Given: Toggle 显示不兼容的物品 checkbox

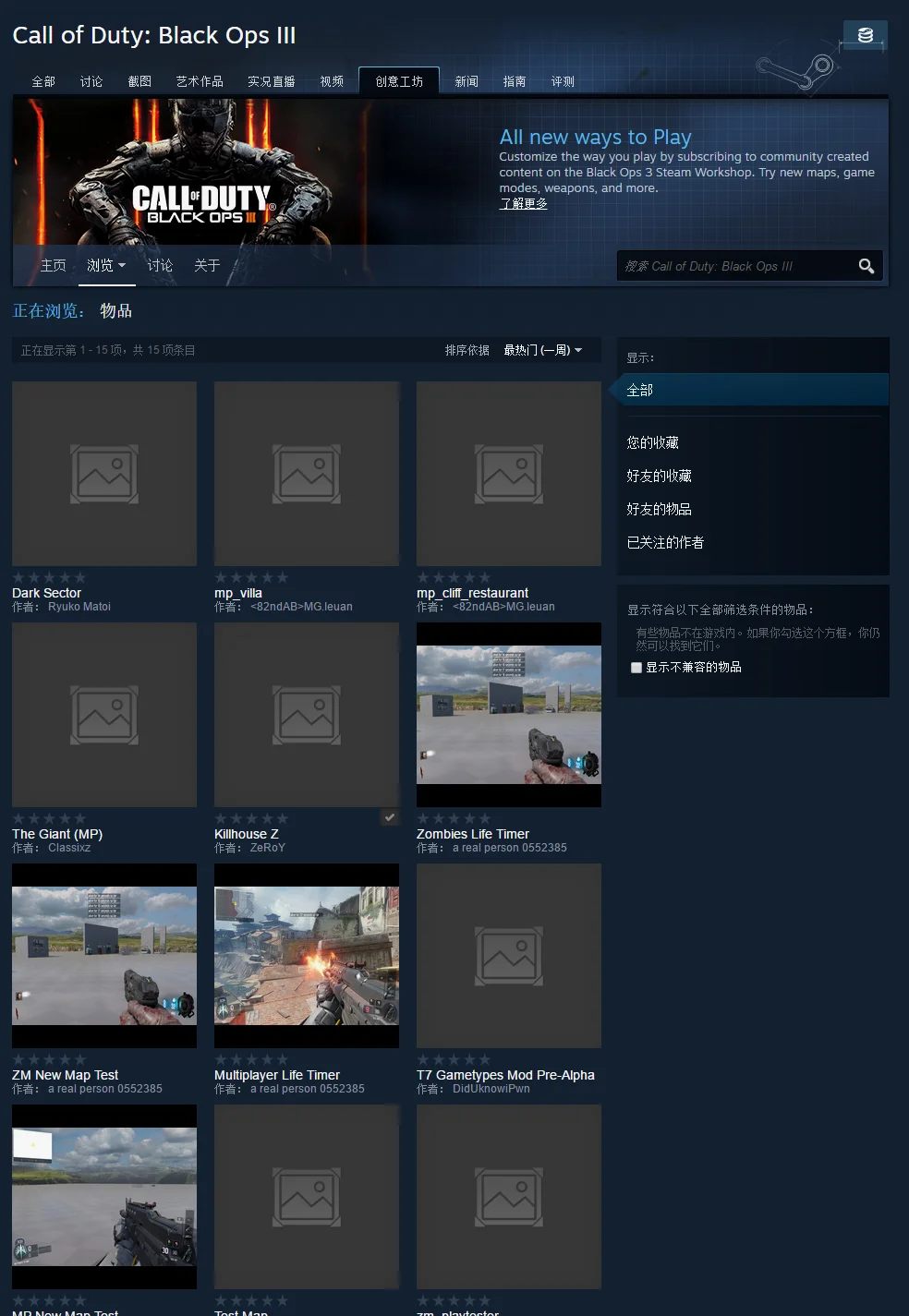Looking at the screenshot, I should click(x=636, y=667).
